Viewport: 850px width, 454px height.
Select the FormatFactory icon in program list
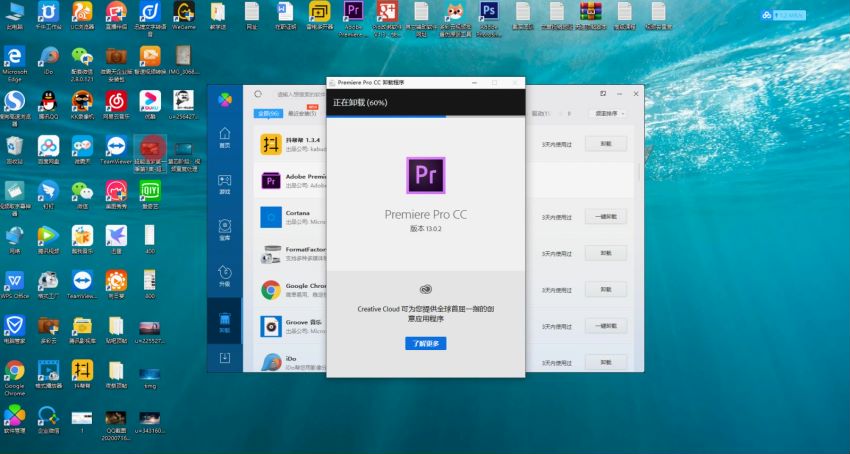point(271,254)
